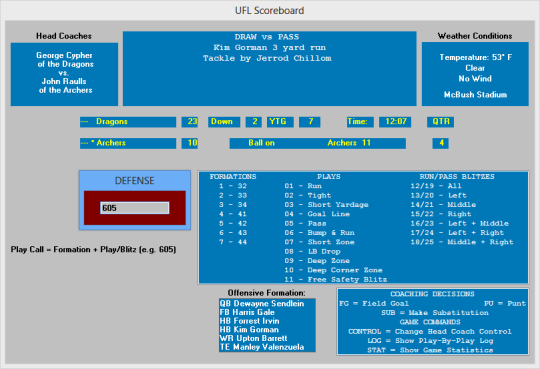Click the DRAW vs PASS play result text
540x369 pixels.
coord(267,37)
